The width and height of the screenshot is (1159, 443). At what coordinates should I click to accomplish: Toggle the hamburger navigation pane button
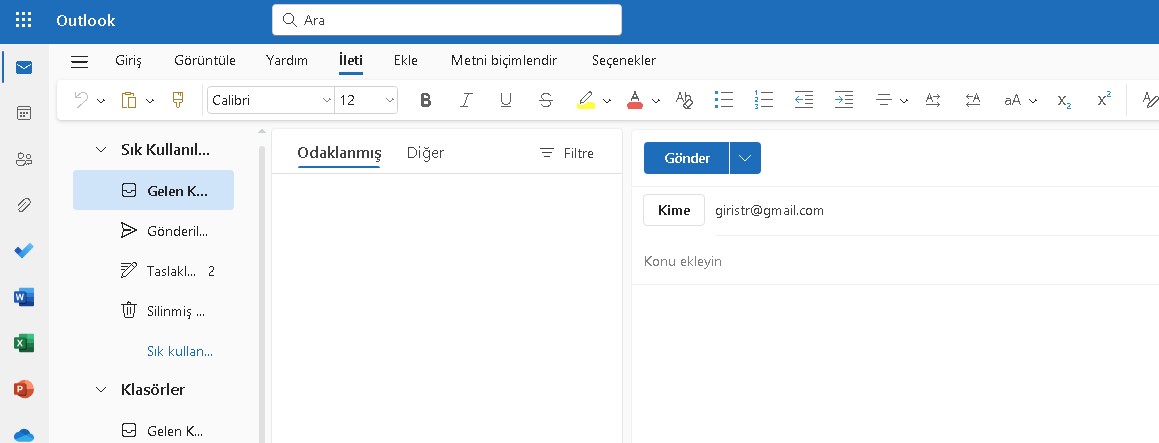(79, 61)
